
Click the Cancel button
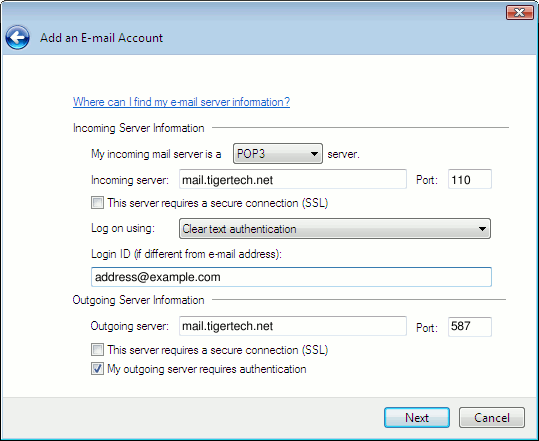492,418
